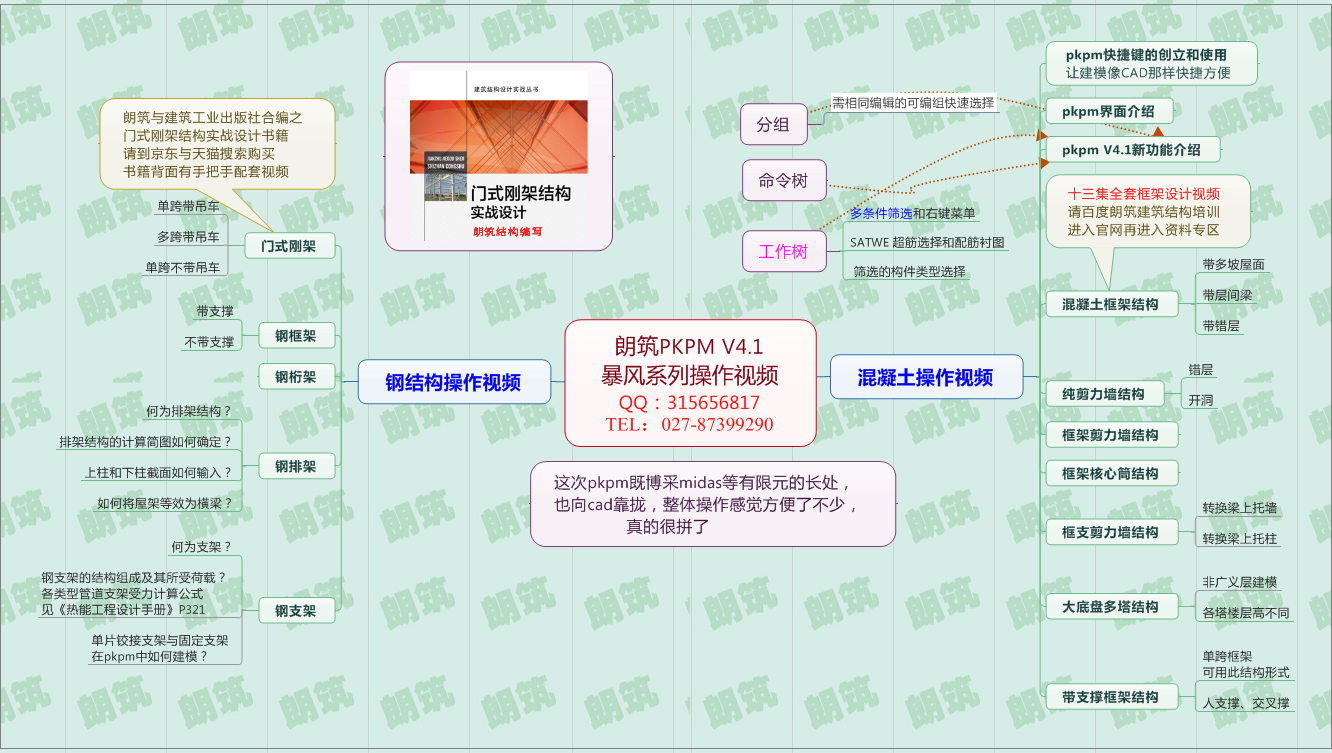This screenshot has width=1332, height=753.
Task: Click the 纯剪力墙结构 node
Action: click(x=1103, y=394)
